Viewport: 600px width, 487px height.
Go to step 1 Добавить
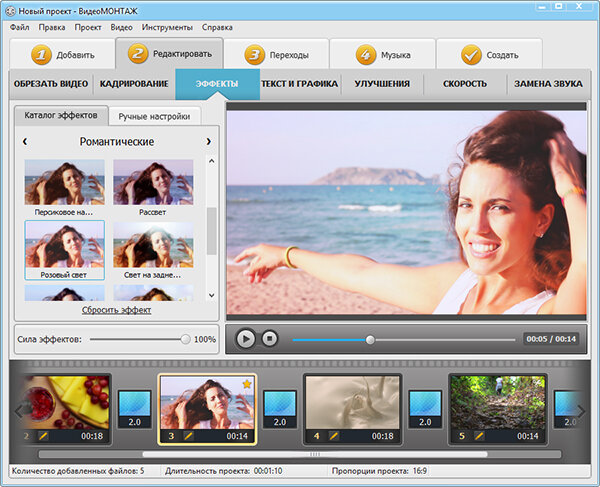click(x=62, y=55)
